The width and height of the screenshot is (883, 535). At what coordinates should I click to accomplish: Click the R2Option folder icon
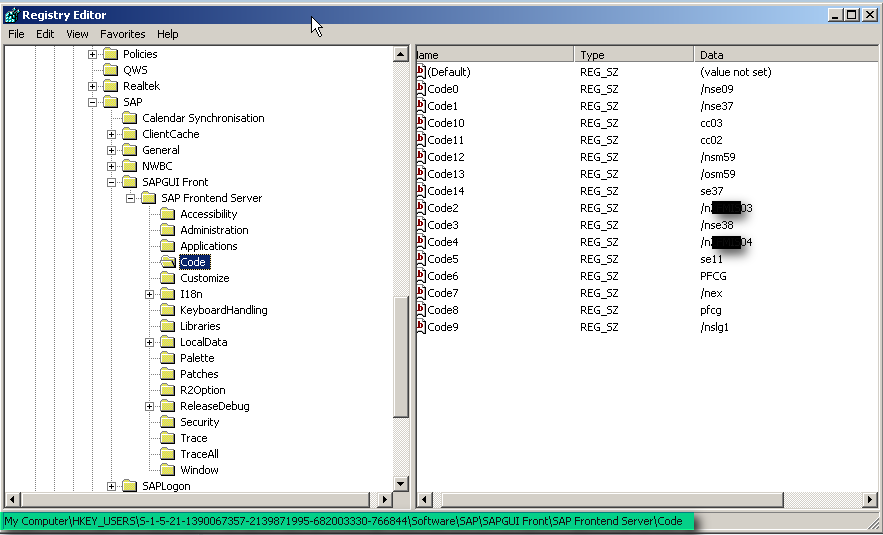coord(167,390)
